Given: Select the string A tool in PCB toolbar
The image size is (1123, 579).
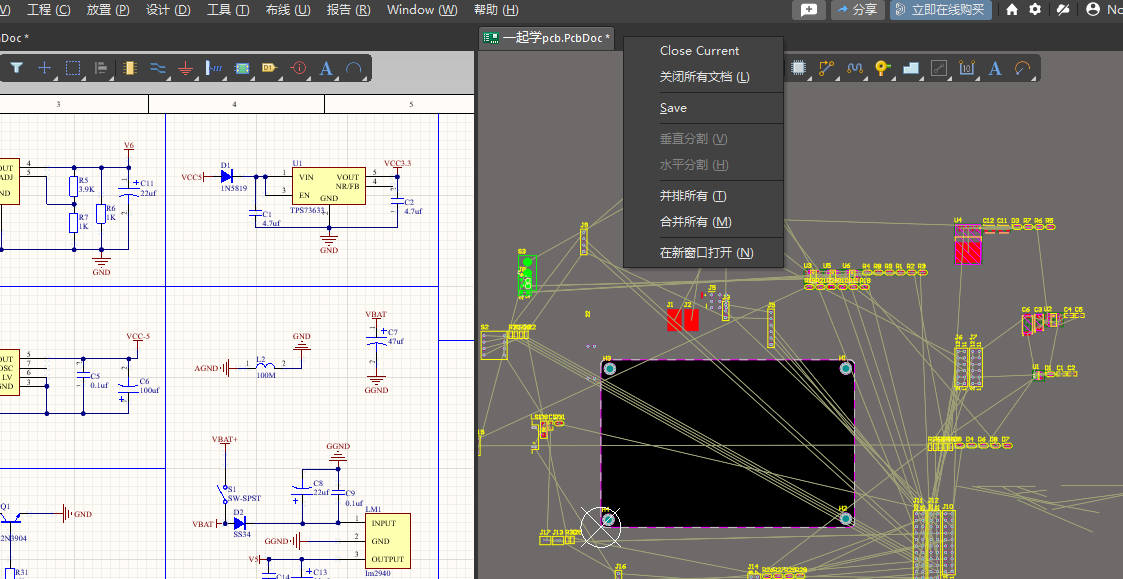Looking at the screenshot, I should 995,68.
